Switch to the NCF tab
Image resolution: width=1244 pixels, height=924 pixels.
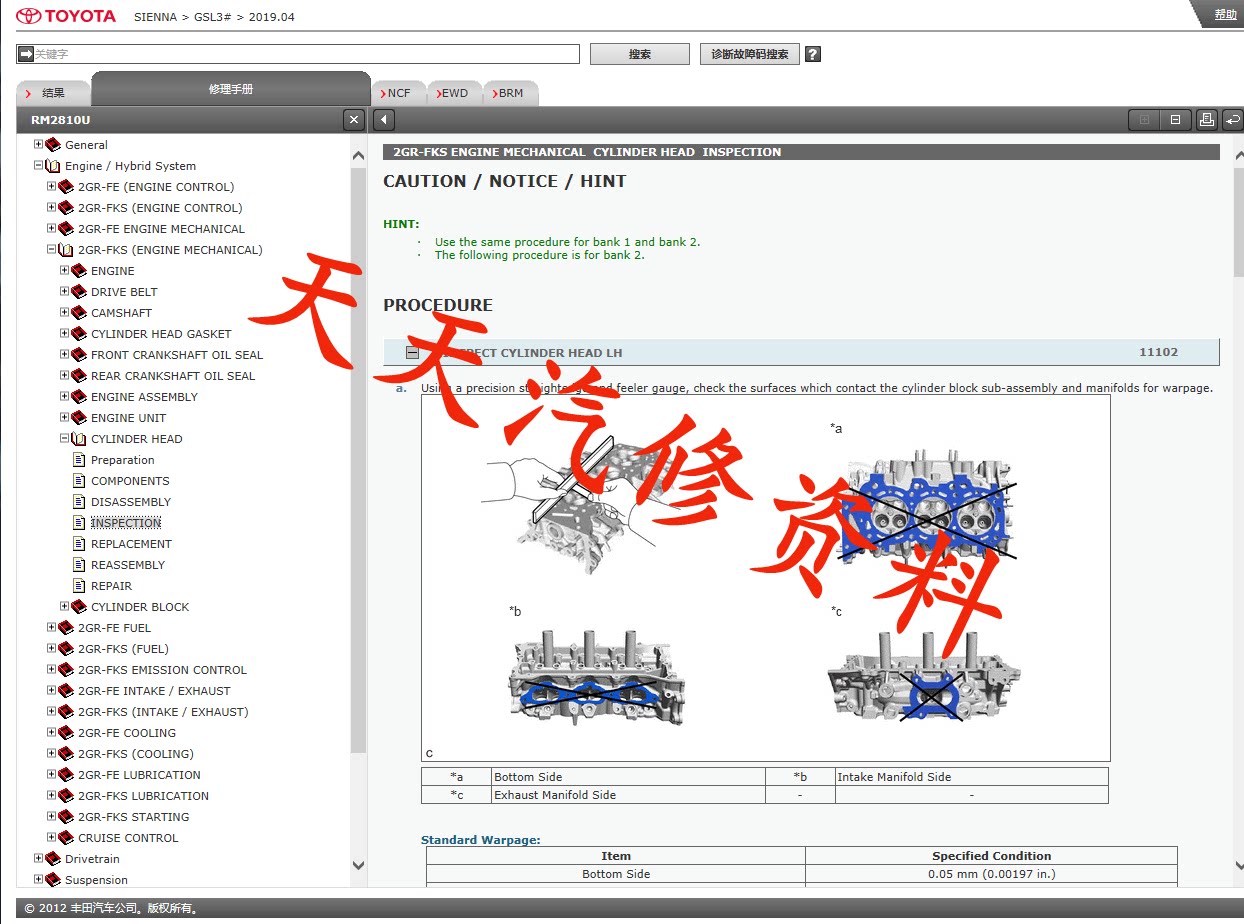399,93
